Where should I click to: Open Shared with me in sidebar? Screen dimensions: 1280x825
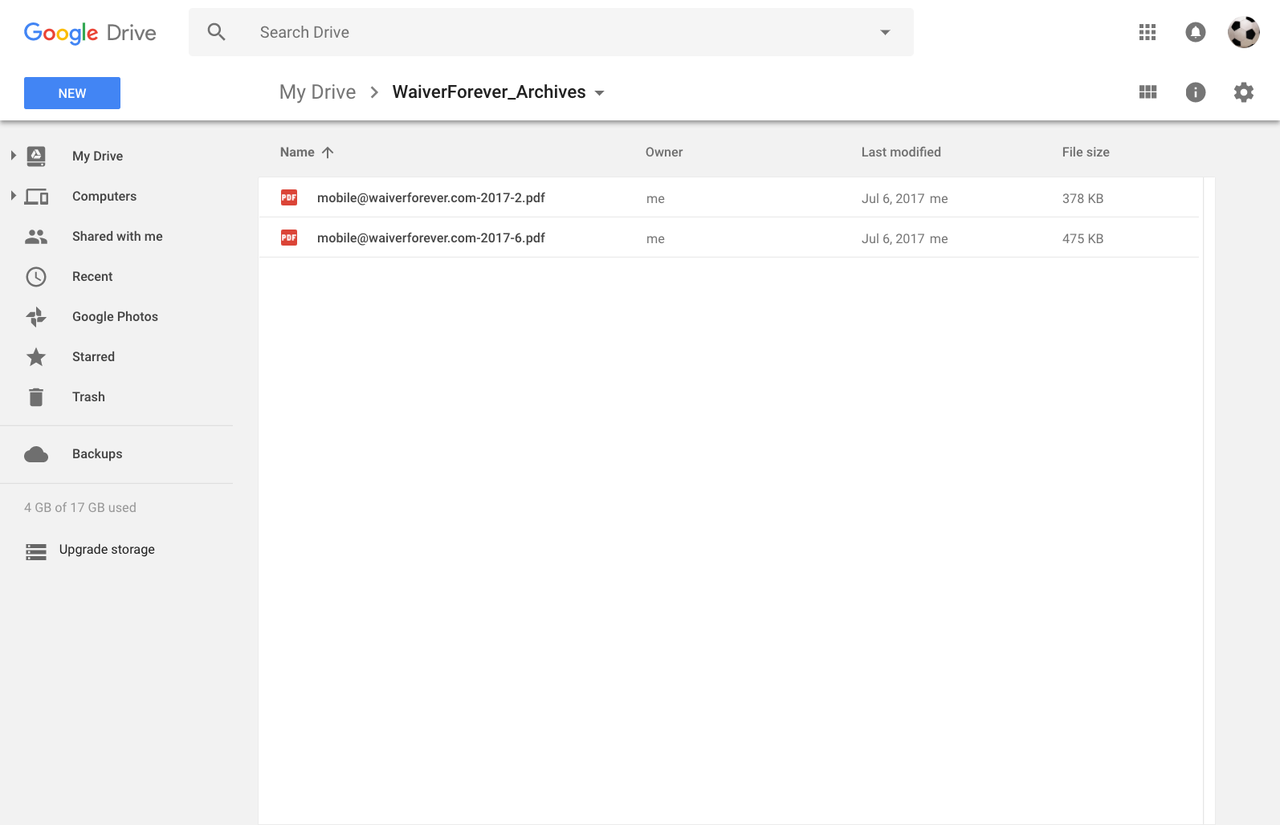point(117,236)
